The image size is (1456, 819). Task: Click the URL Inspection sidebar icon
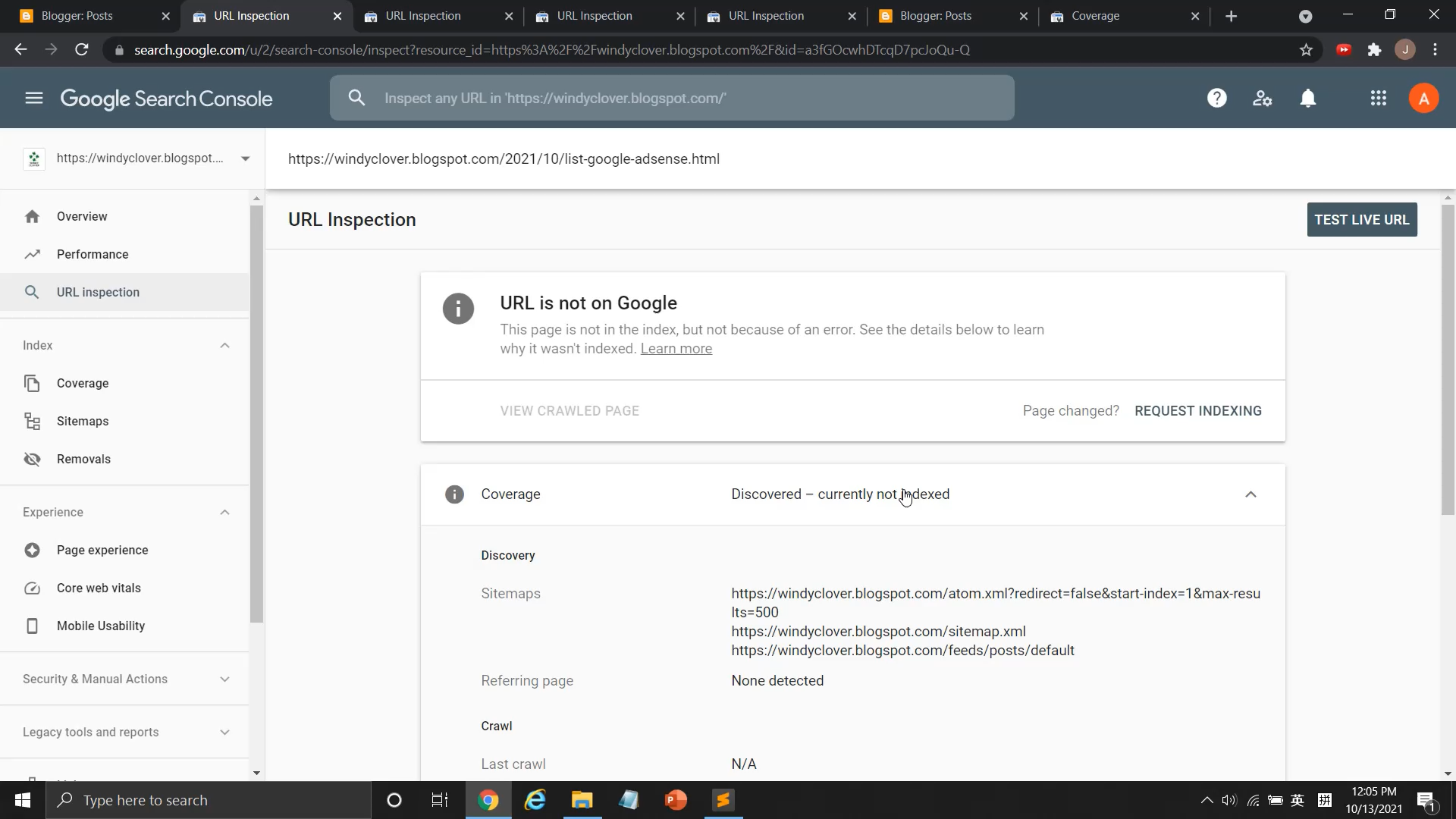point(31,292)
